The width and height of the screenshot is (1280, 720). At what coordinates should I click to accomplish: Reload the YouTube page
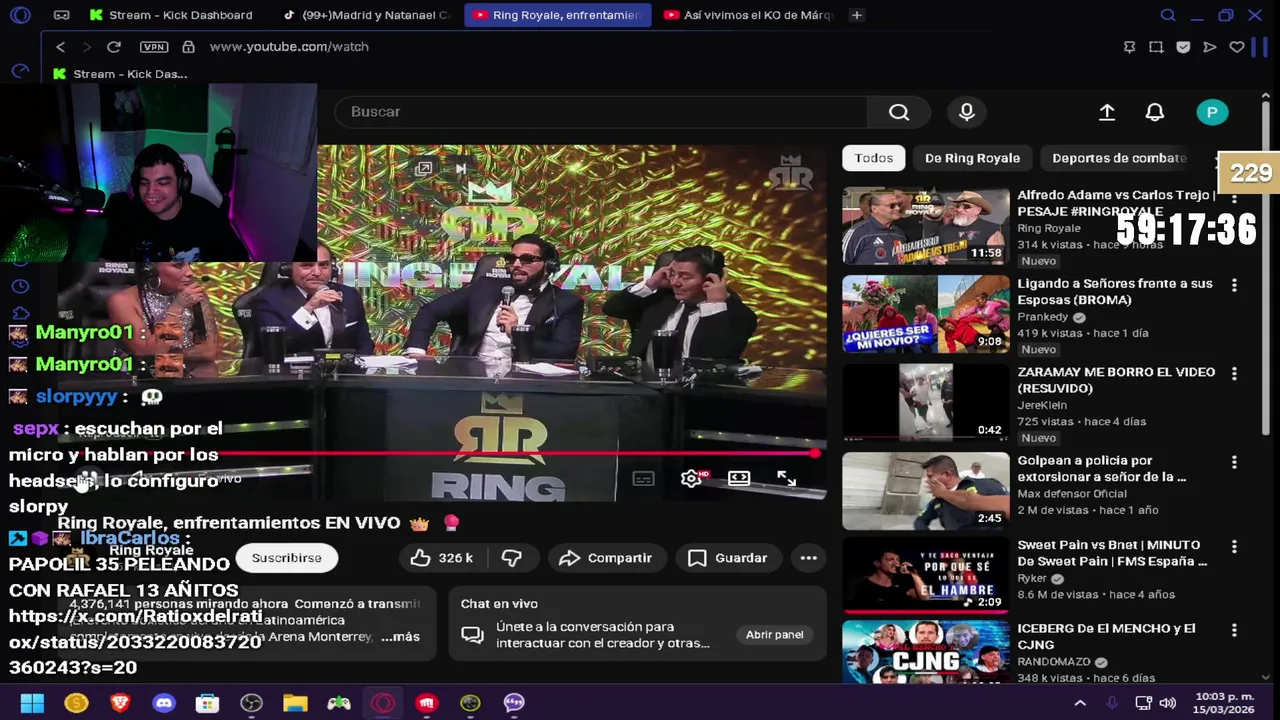pyautogui.click(x=114, y=47)
